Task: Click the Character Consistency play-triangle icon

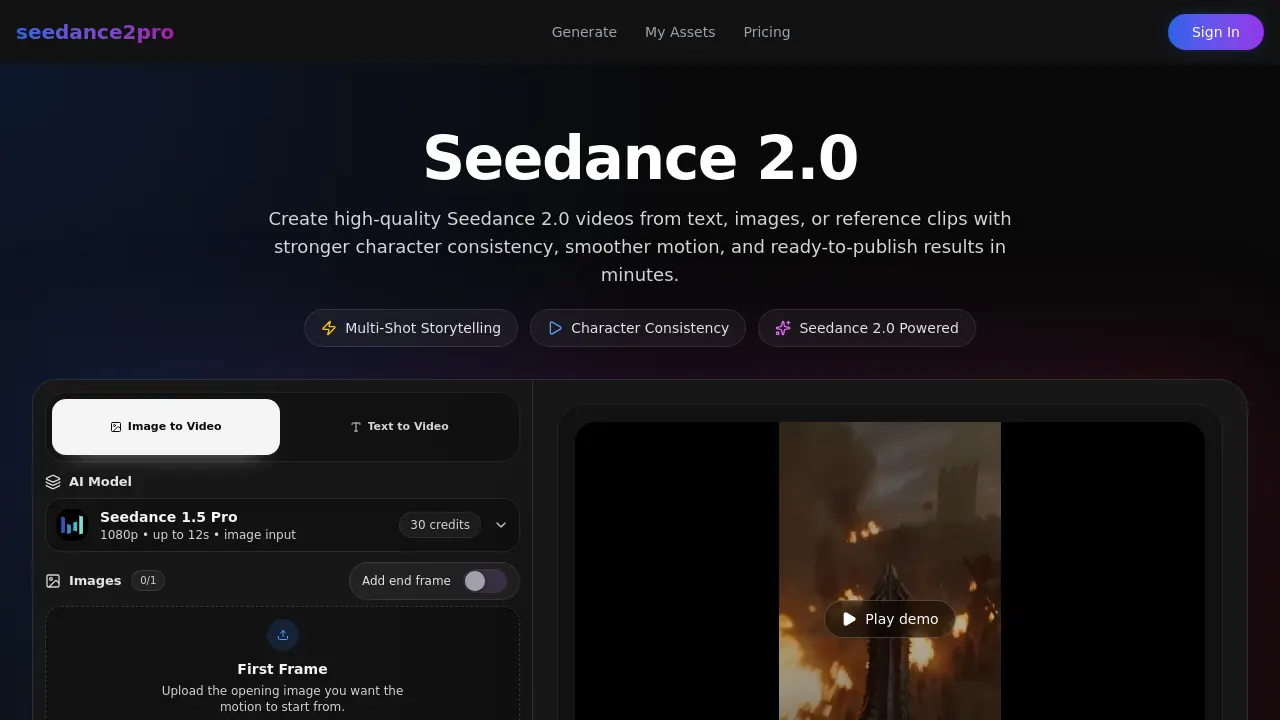Action: [555, 328]
